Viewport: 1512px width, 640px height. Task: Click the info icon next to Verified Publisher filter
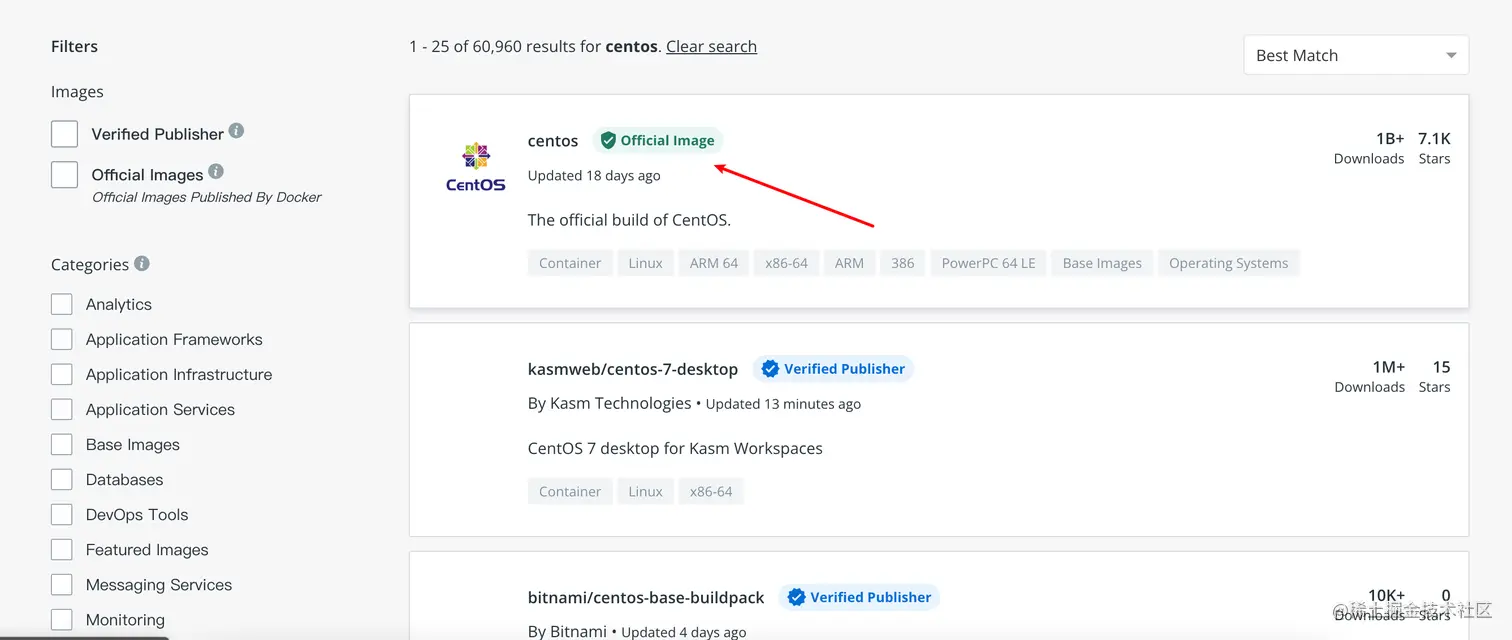[236, 131]
